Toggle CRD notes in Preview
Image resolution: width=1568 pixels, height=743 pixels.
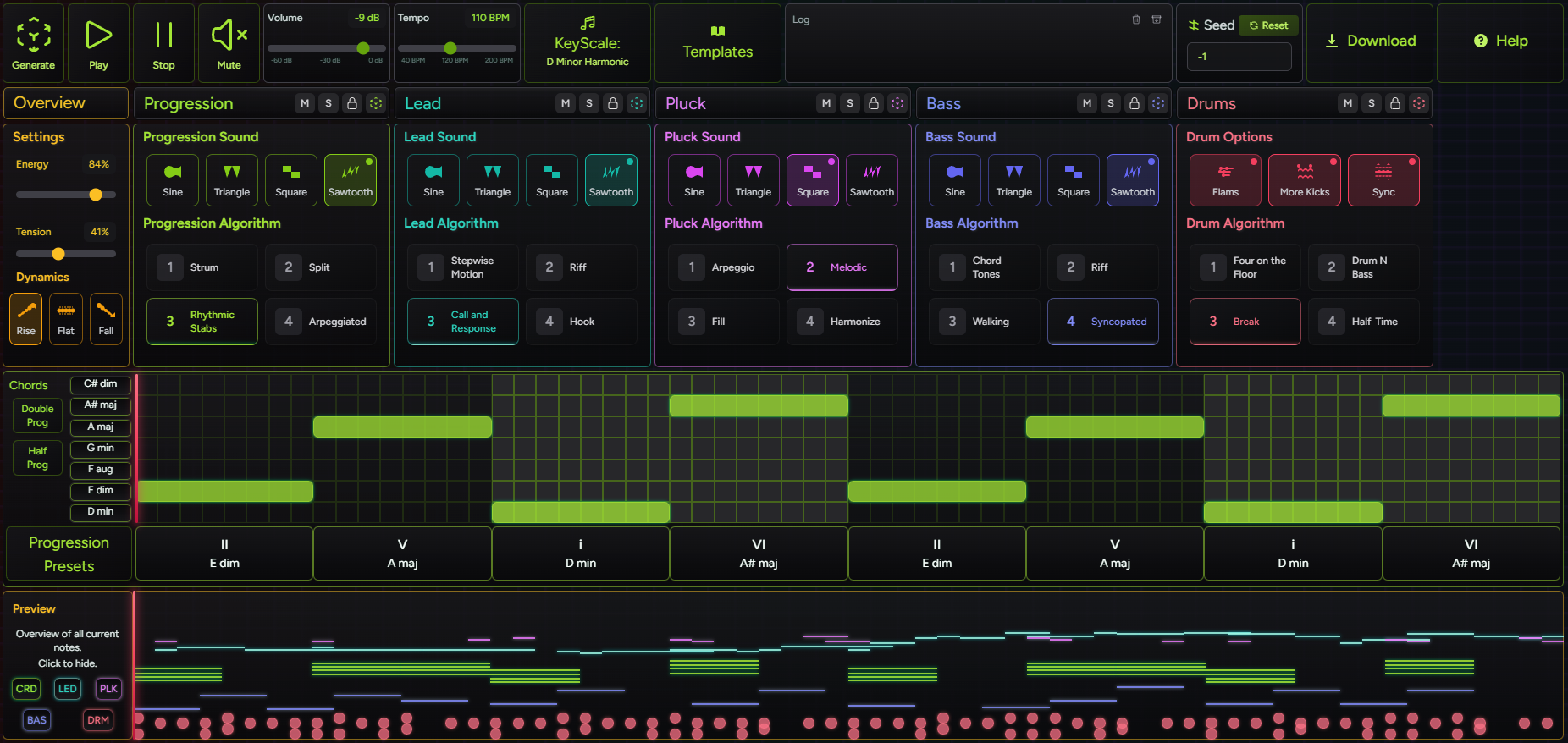(26, 689)
